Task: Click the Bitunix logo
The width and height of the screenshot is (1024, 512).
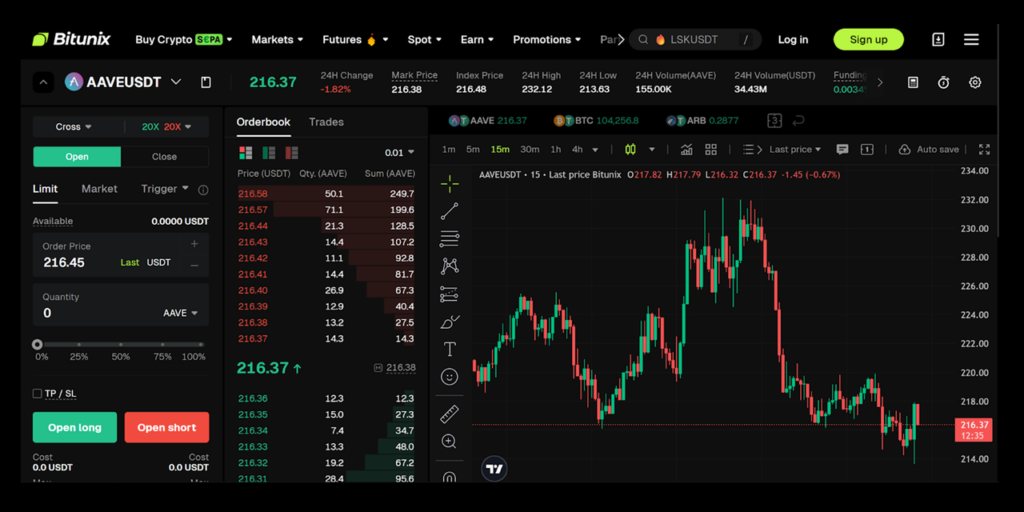Action: point(71,39)
